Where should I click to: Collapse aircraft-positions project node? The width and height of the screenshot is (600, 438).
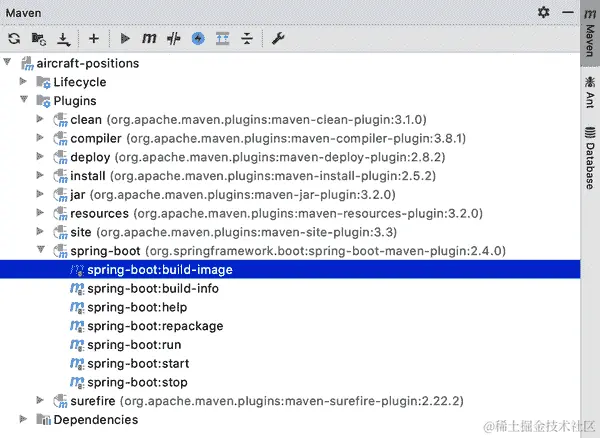click(x=7, y=62)
